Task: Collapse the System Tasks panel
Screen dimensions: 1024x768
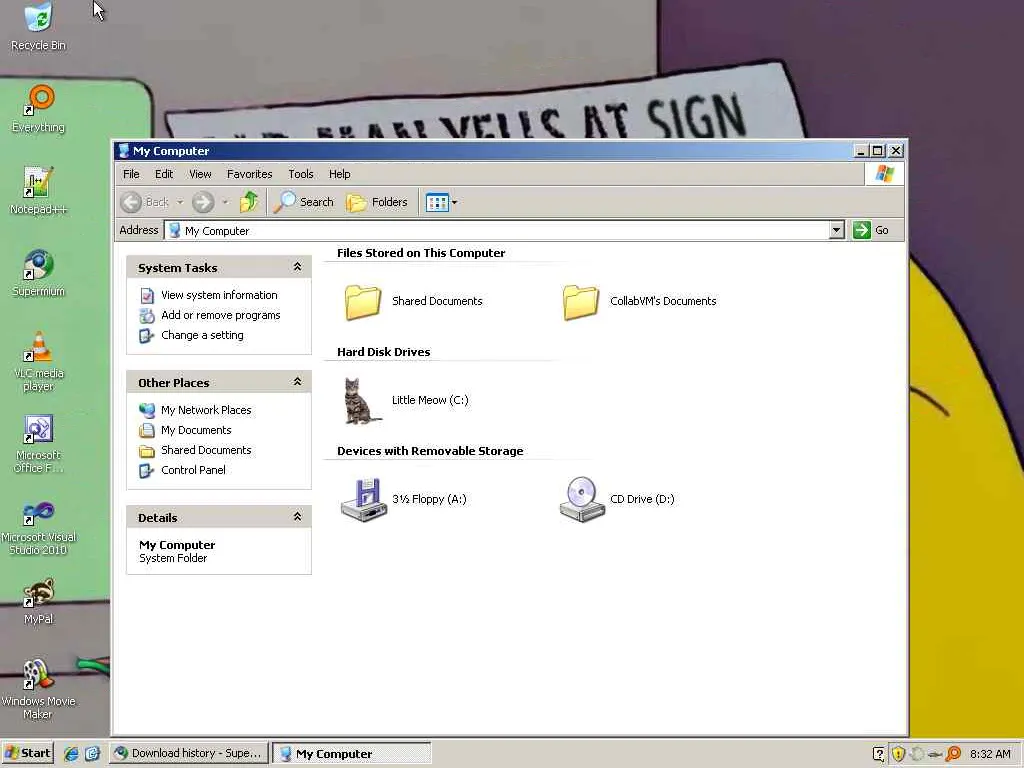Action: click(x=298, y=267)
